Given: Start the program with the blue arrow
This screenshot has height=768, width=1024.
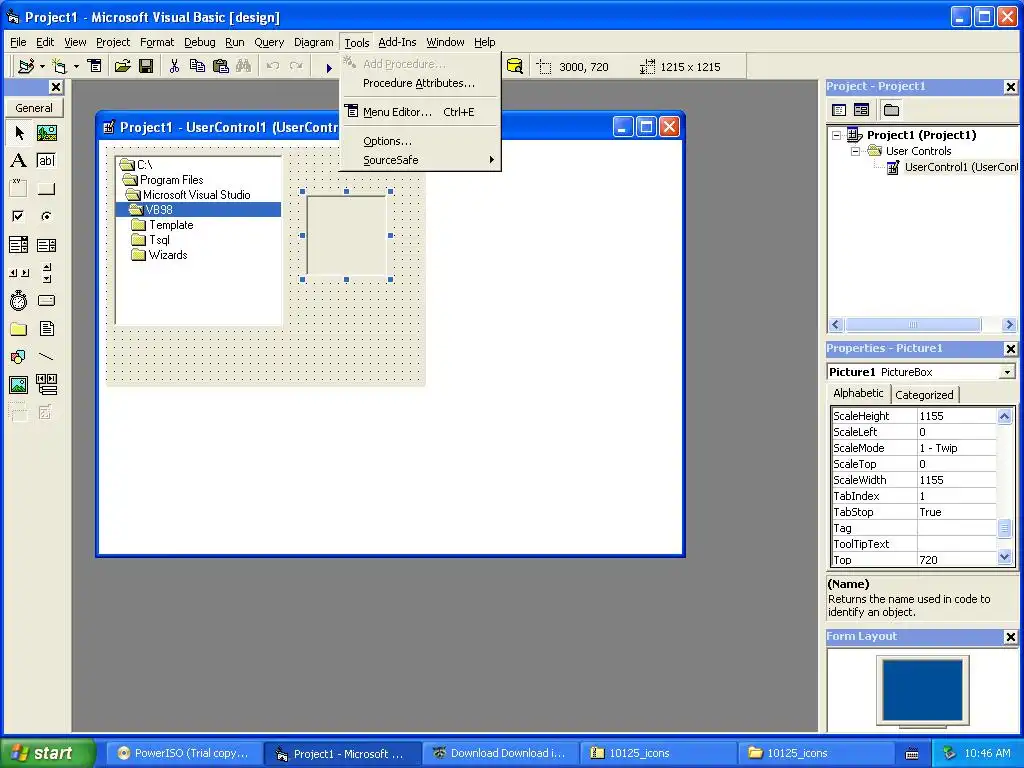Looking at the screenshot, I should [329, 67].
